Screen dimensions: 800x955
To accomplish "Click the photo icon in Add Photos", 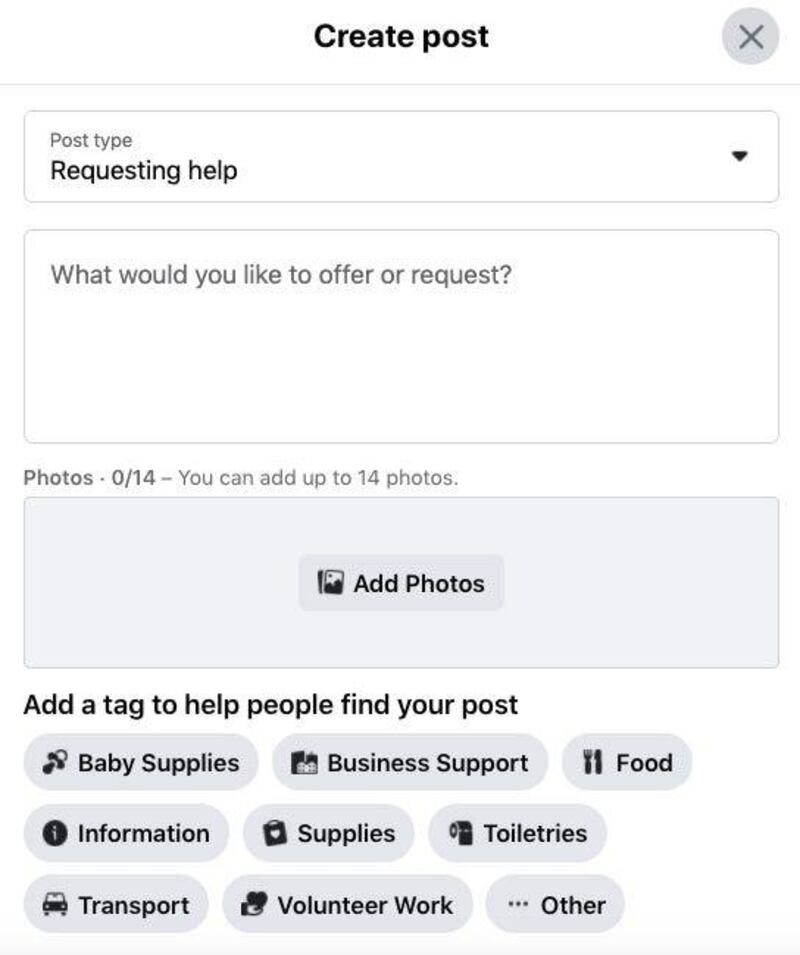I will [x=331, y=583].
